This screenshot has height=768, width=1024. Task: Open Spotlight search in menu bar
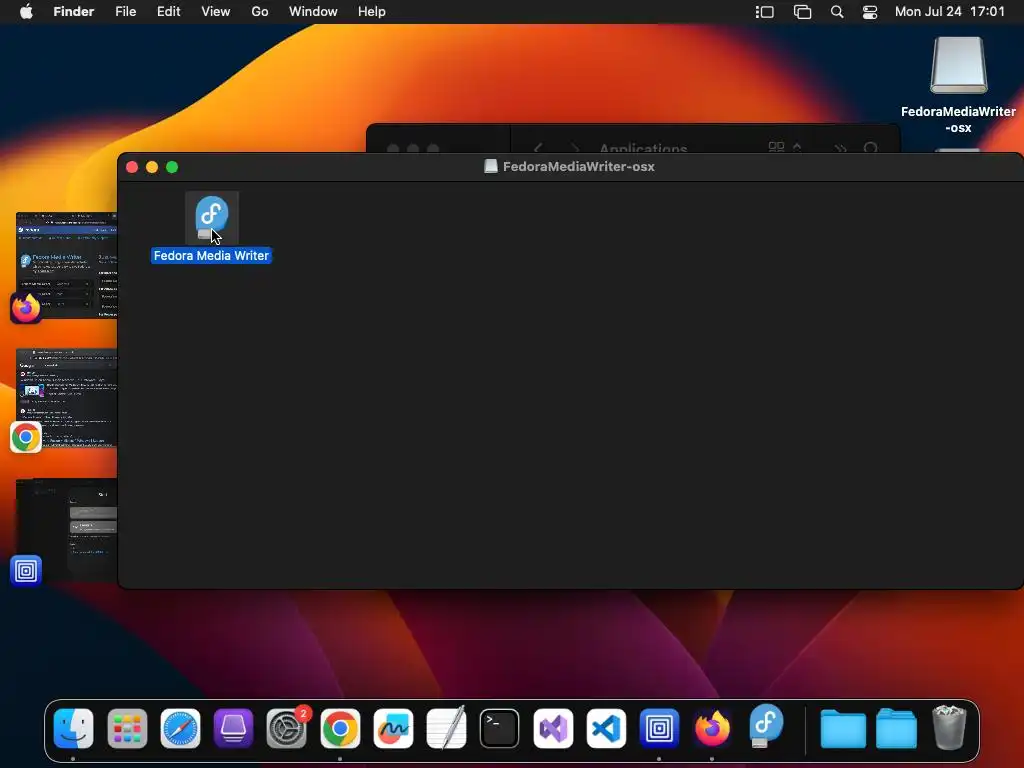point(837,12)
